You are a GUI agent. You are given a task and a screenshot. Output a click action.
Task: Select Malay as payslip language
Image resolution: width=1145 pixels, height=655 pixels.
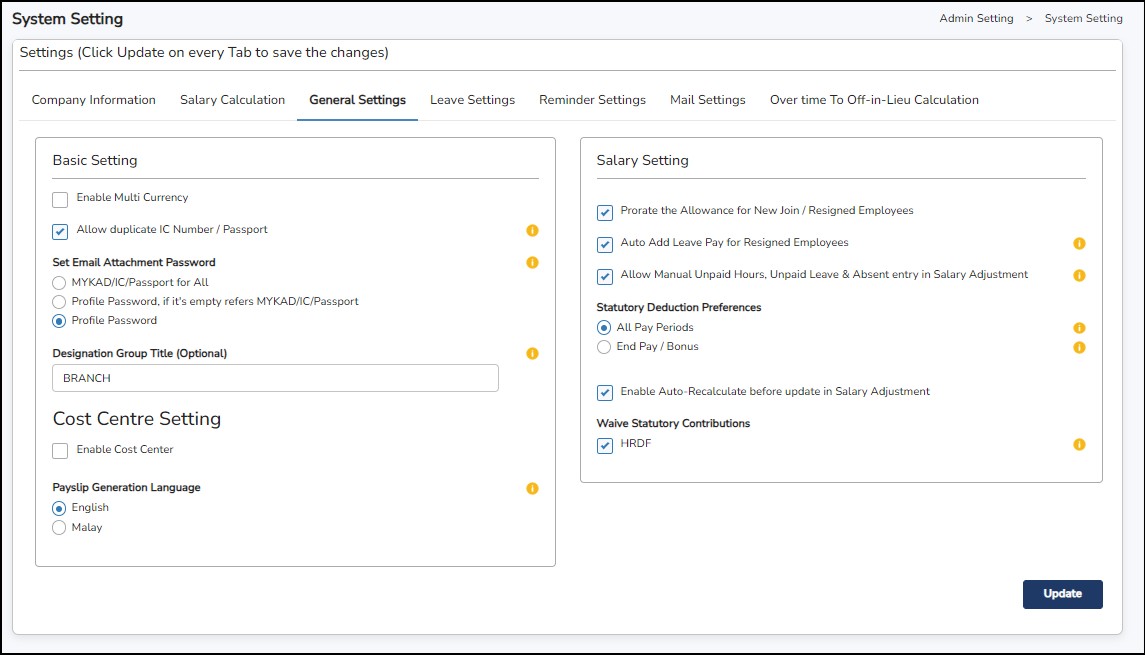[x=59, y=528]
